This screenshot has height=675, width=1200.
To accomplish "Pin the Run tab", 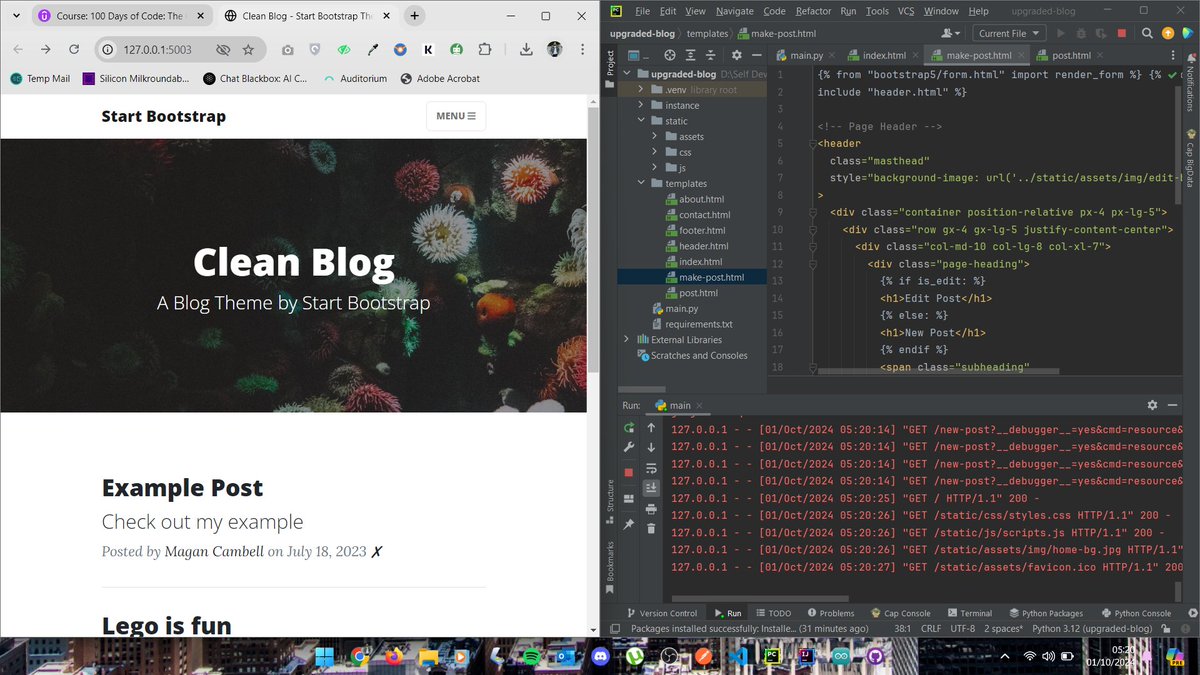I will click(x=628, y=523).
